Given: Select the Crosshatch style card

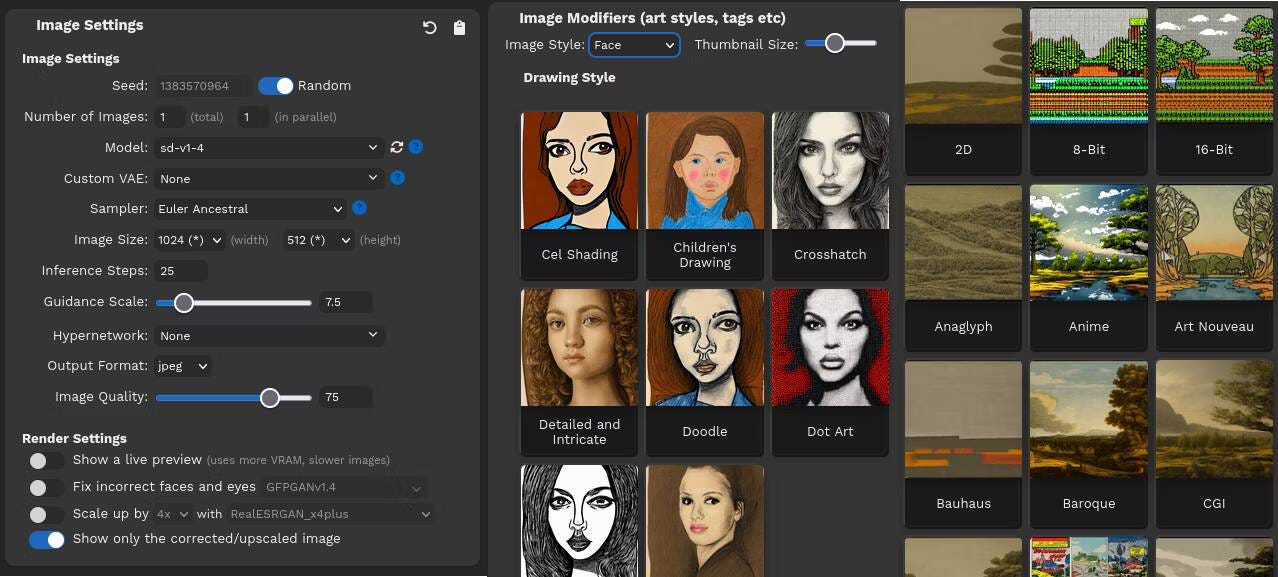Looking at the screenshot, I should pos(830,195).
